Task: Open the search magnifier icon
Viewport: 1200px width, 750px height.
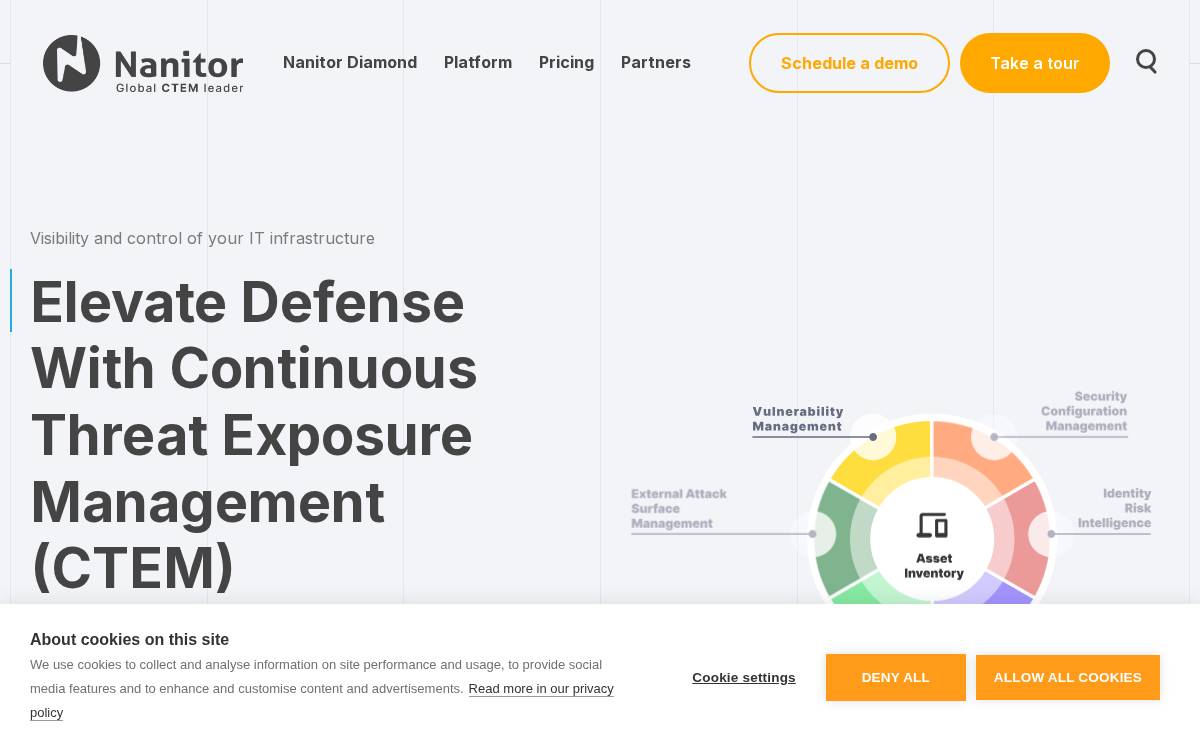Action: coord(1147,62)
